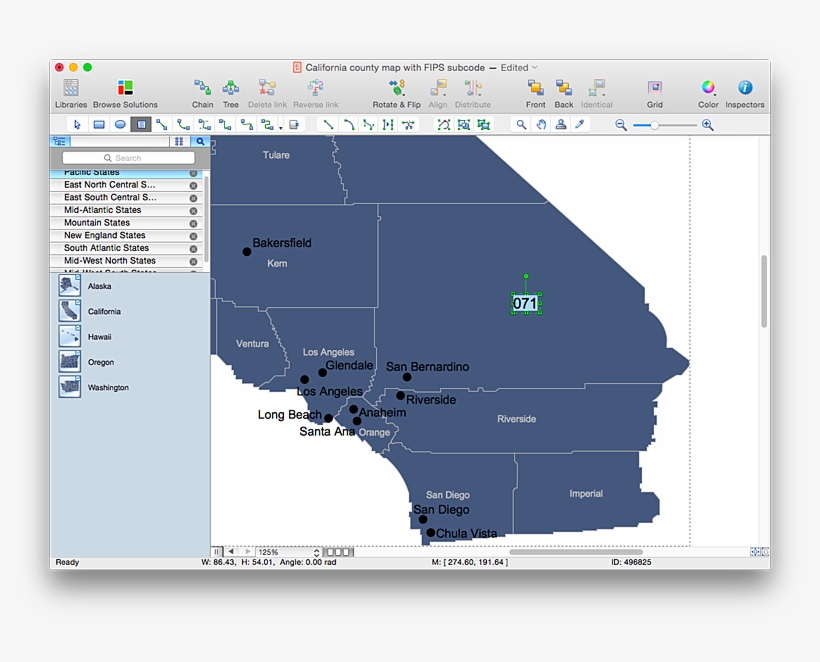Select the stamp tool
This screenshot has width=820, height=662.
[561, 124]
